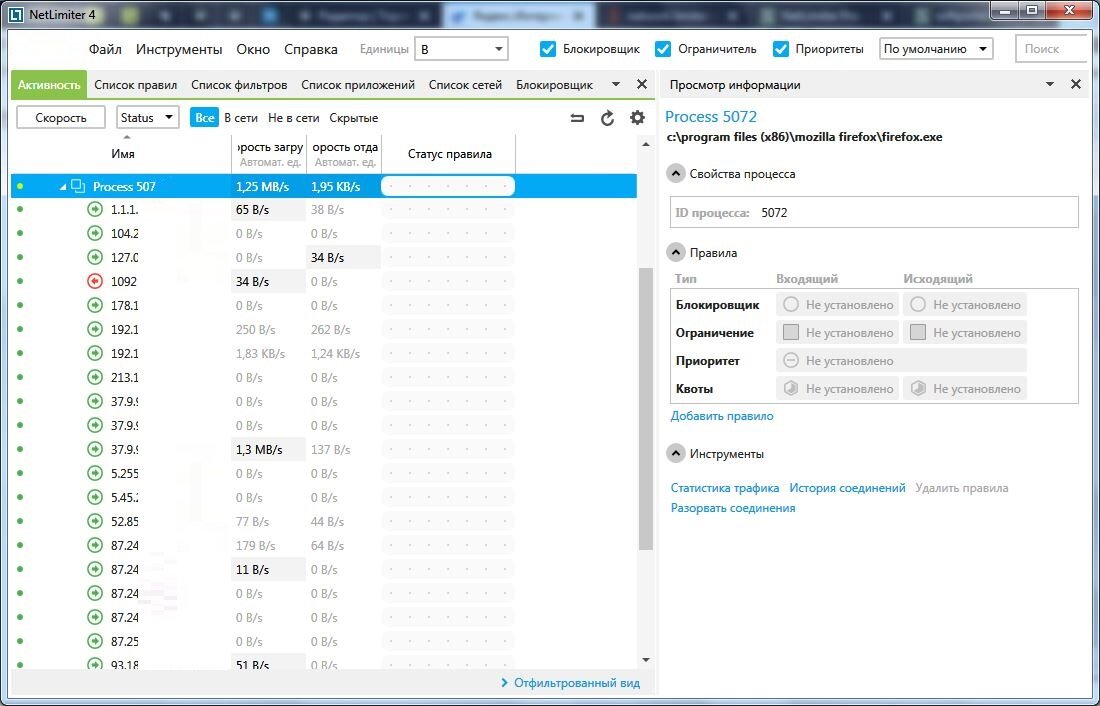Open the По умолчанию dropdown
1100x706 pixels.
(936, 47)
